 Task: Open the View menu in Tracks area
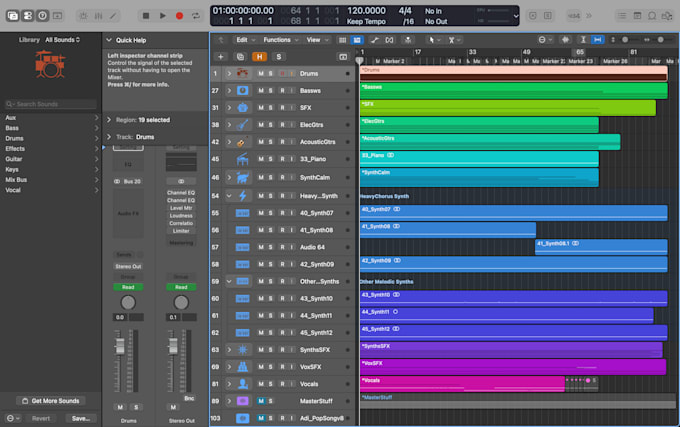pyautogui.click(x=317, y=40)
